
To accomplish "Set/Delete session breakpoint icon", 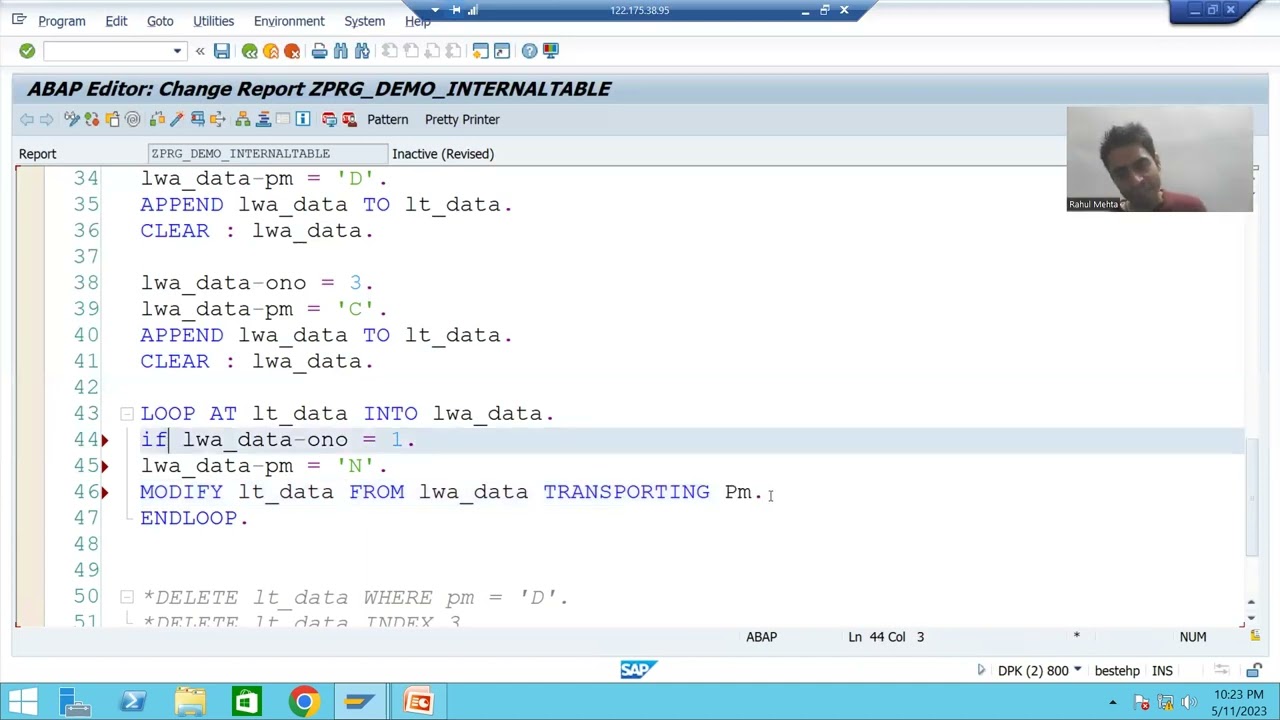I will [x=329, y=119].
